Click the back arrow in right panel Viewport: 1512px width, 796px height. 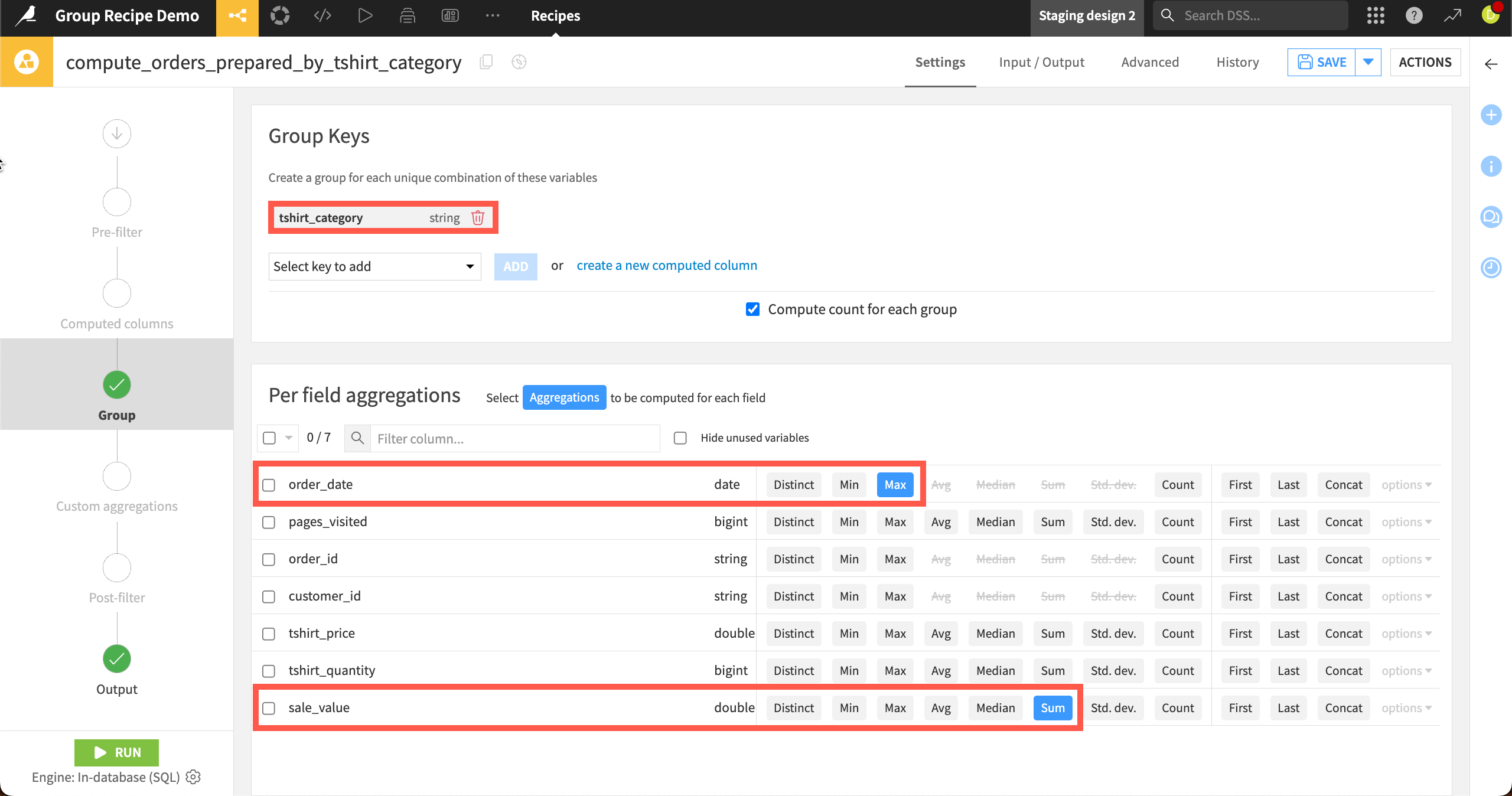[1491, 64]
